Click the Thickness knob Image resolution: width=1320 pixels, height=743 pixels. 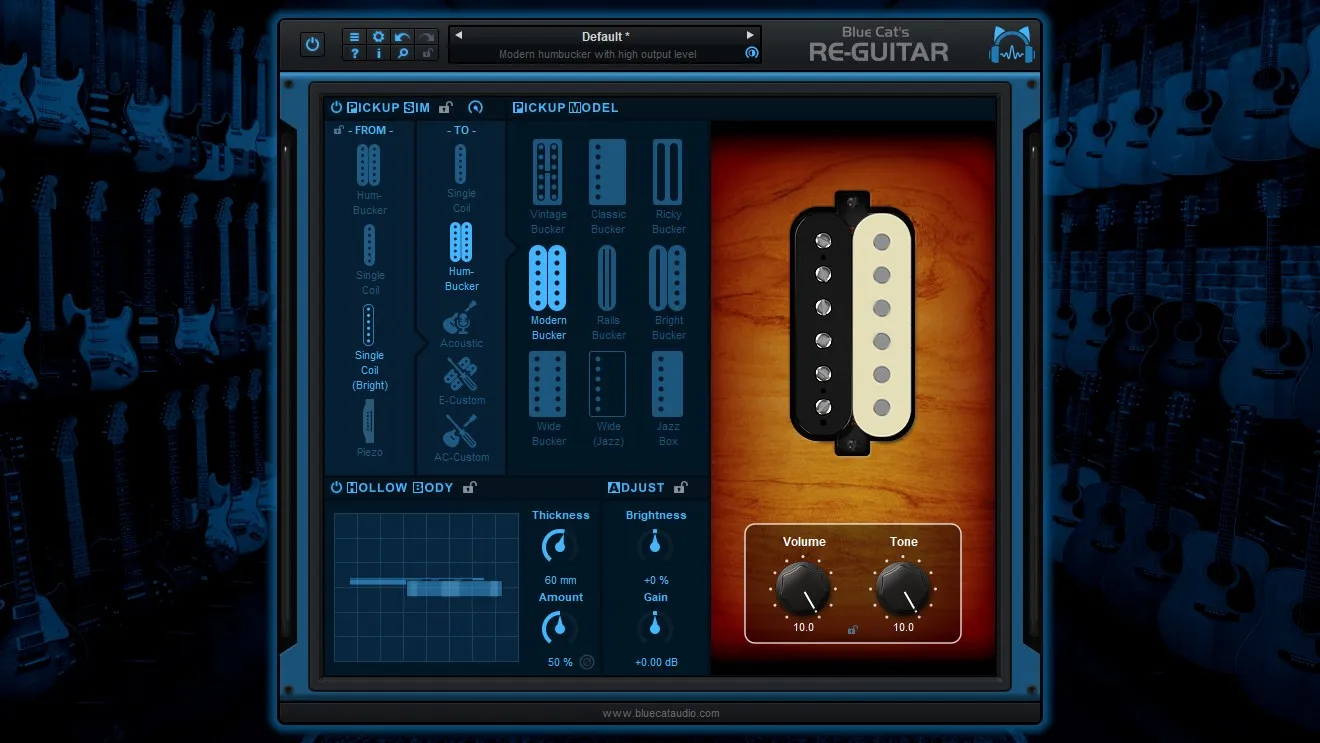click(559, 546)
